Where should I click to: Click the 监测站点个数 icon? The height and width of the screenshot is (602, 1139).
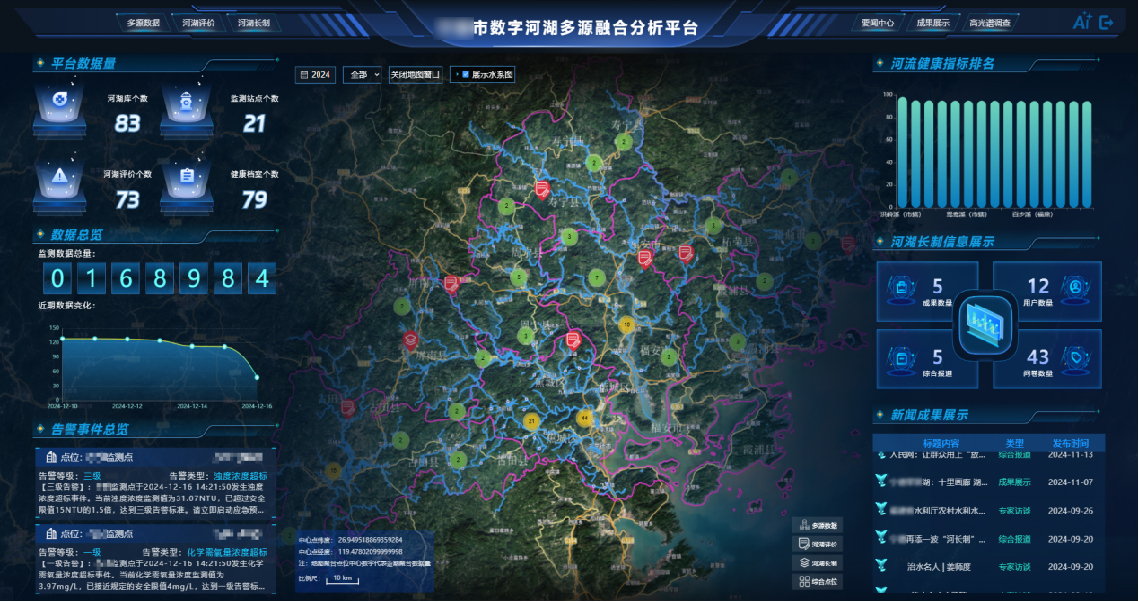(186, 100)
